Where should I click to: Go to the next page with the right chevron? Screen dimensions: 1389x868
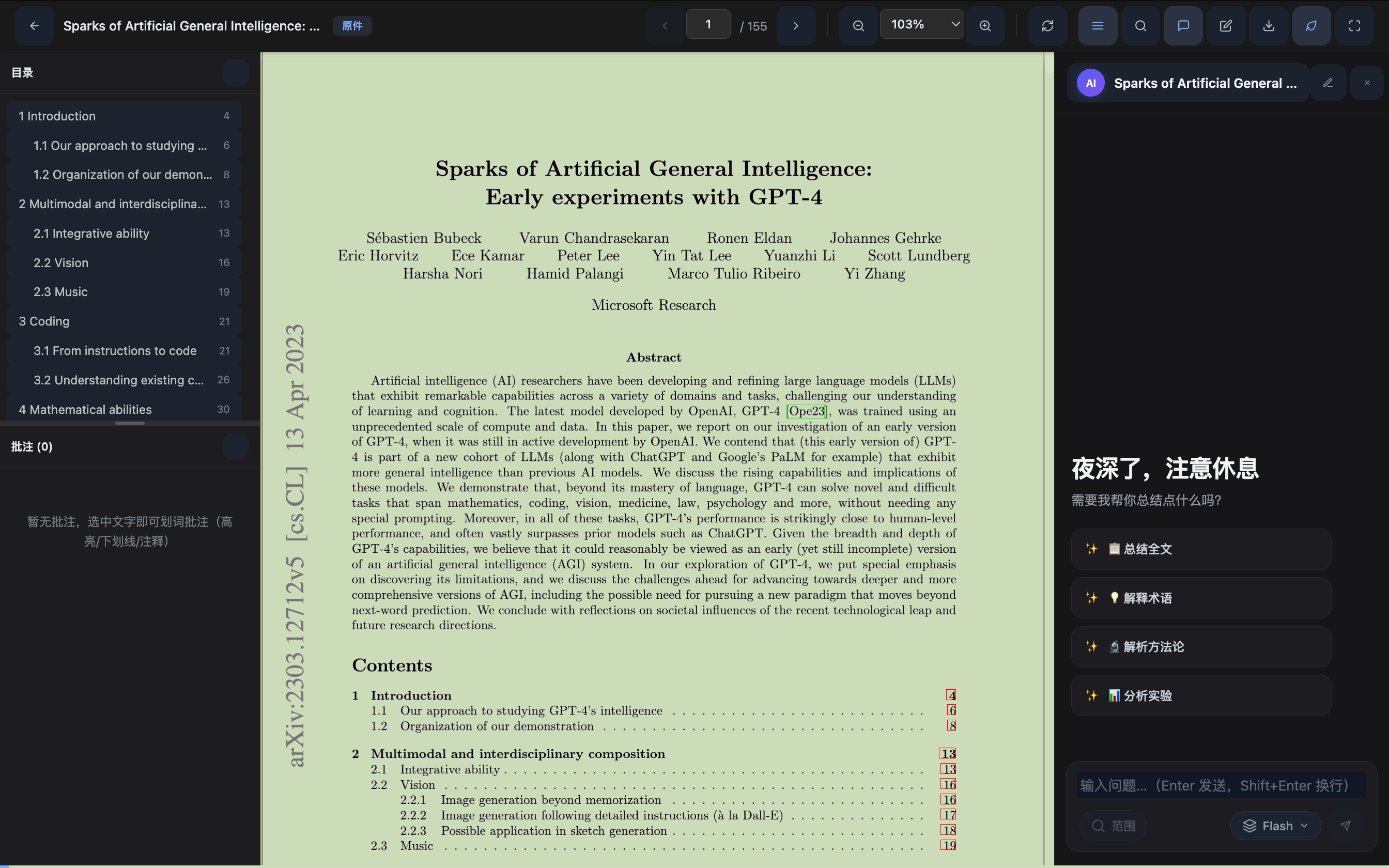pyautogui.click(x=796, y=26)
